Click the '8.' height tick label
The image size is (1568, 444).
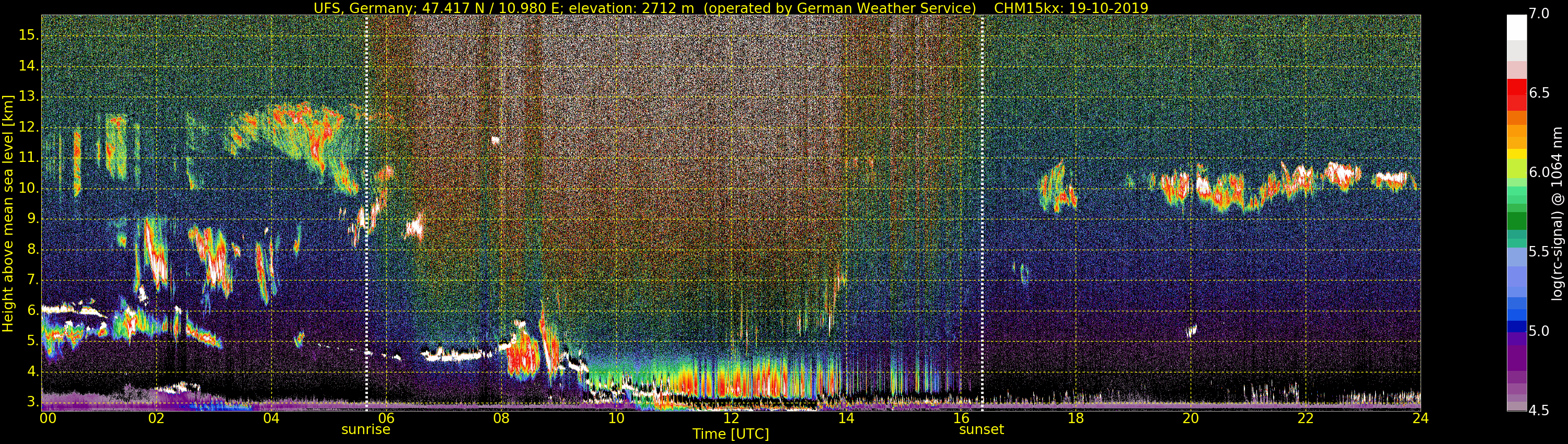click(x=33, y=249)
